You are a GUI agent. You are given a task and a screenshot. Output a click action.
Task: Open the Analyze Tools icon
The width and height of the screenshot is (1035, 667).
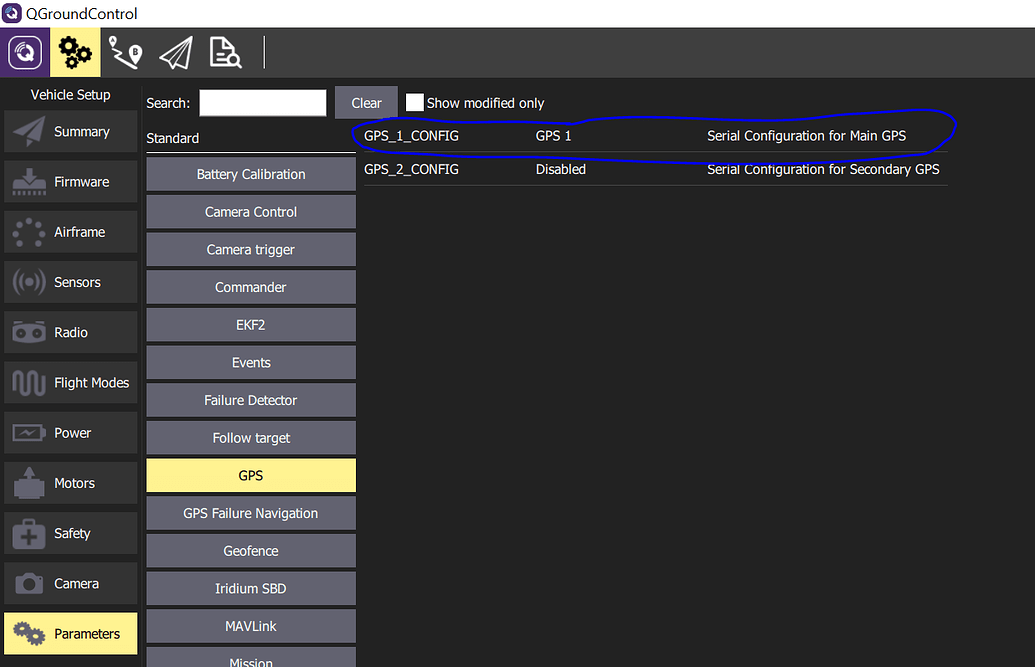(224, 52)
